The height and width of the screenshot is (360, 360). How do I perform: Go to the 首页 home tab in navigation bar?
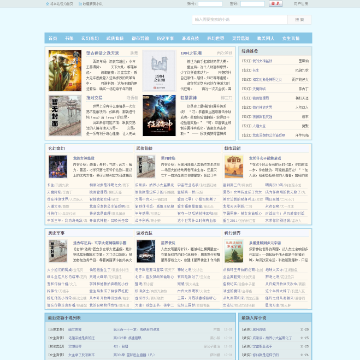click(53, 38)
